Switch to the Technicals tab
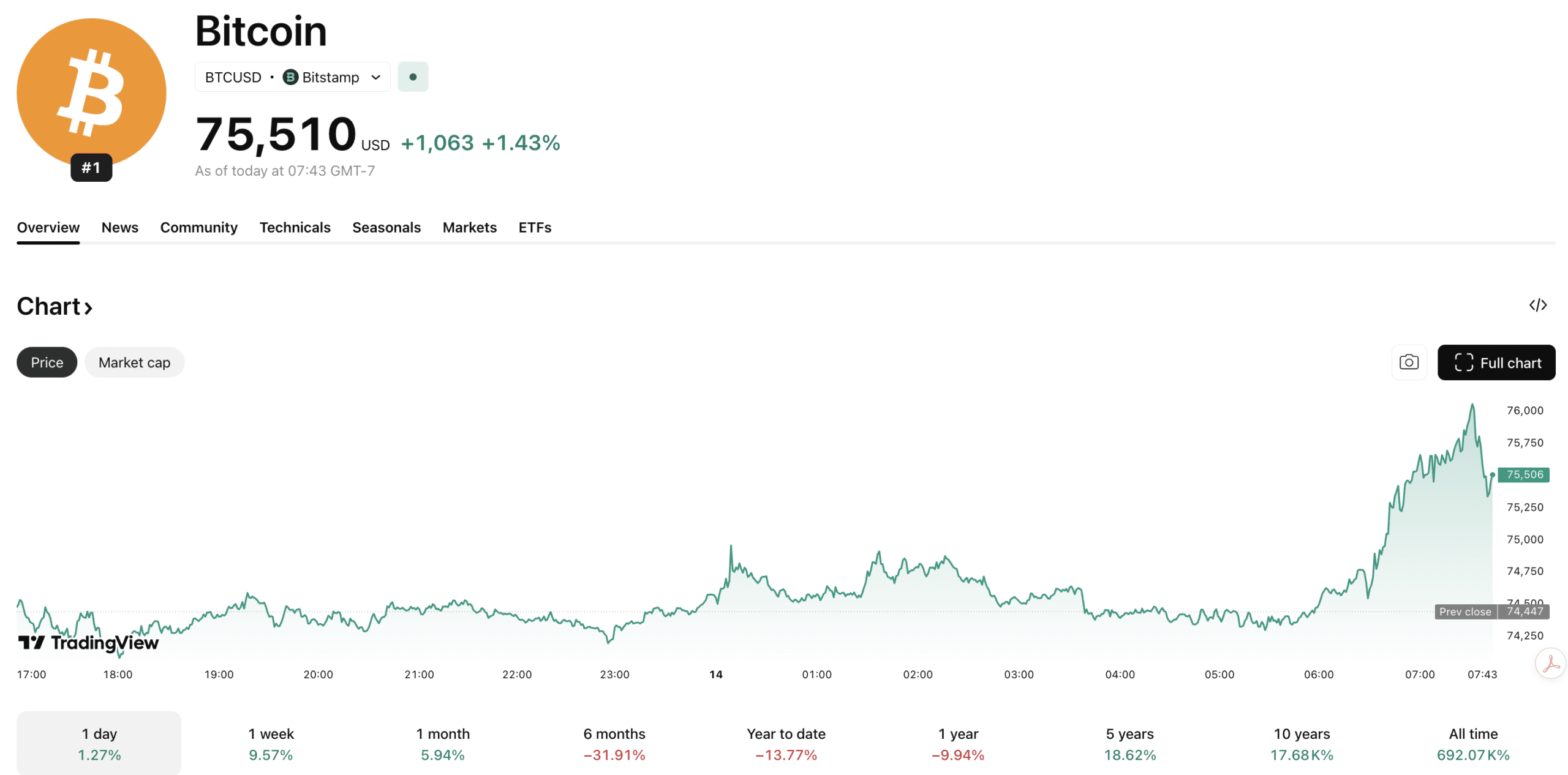 [x=295, y=227]
